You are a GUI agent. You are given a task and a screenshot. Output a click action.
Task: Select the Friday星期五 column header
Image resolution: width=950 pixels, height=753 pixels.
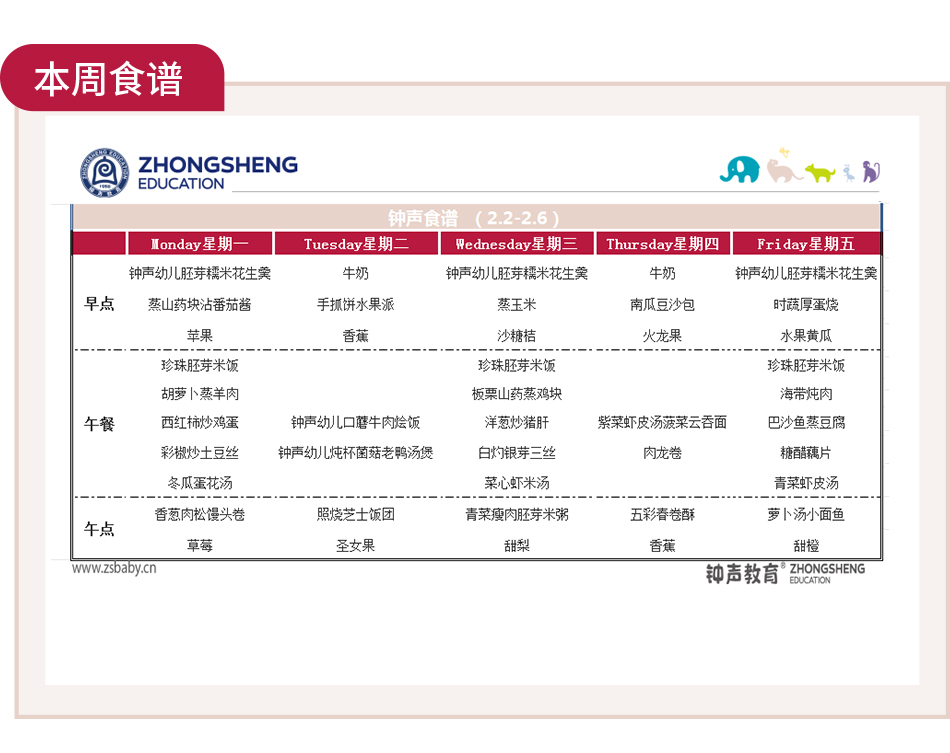coord(806,244)
